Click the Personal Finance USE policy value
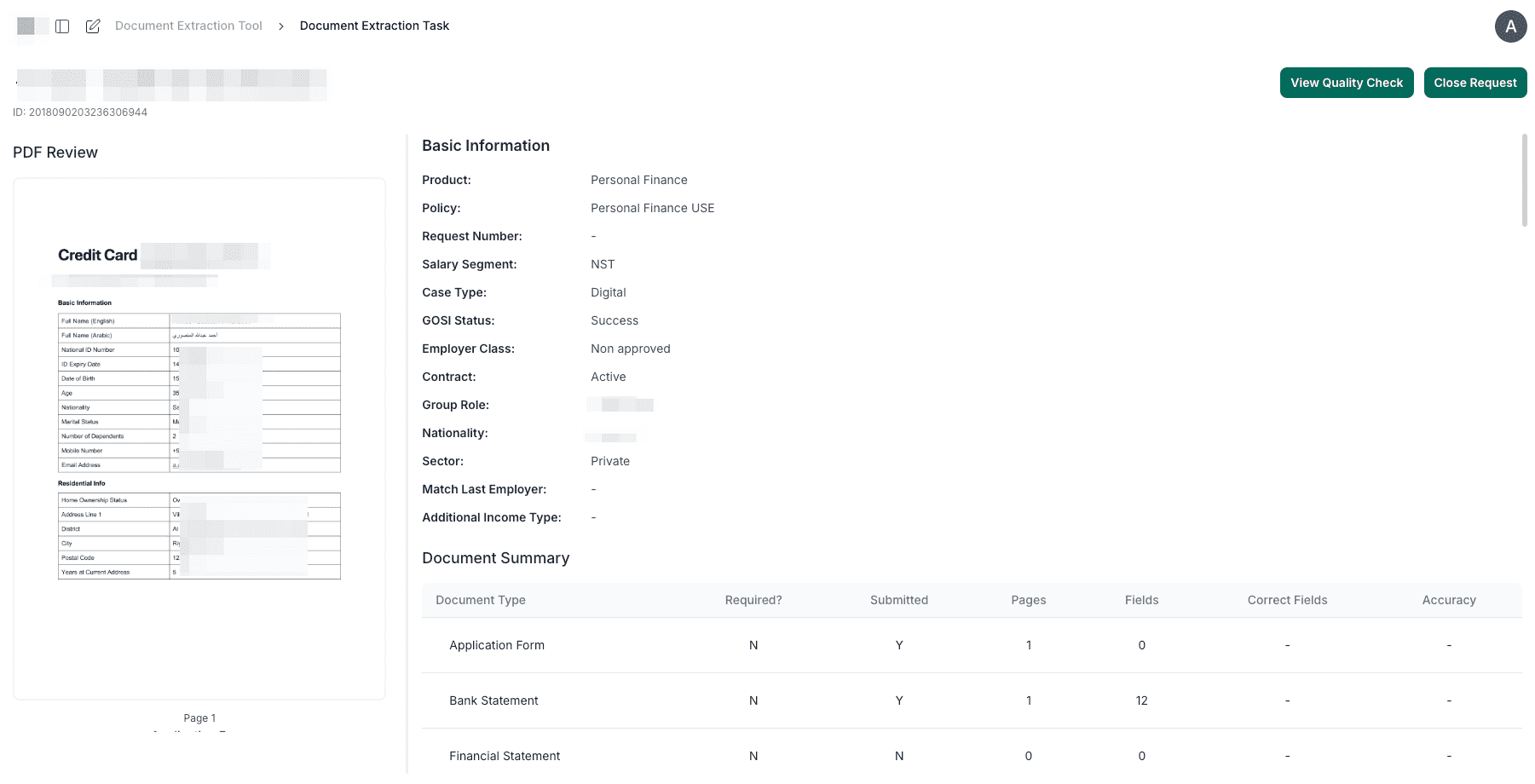Viewport: 1535px width, 784px height. (x=653, y=208)
